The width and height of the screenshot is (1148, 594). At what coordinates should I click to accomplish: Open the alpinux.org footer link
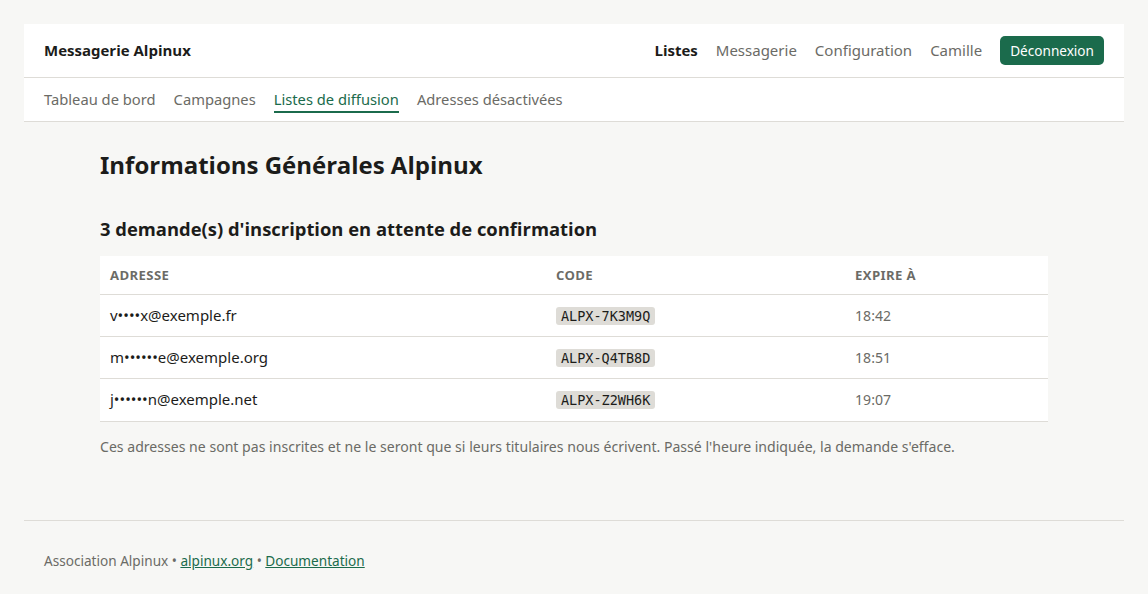(x=216, y=561)
